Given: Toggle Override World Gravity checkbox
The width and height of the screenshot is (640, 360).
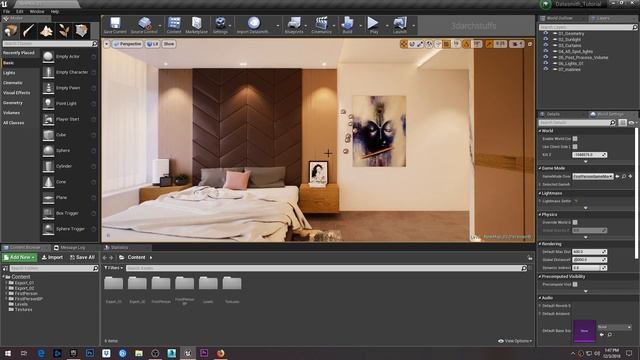Looking at the screenshot, I should pyautogui.click(x=575, y=222).
